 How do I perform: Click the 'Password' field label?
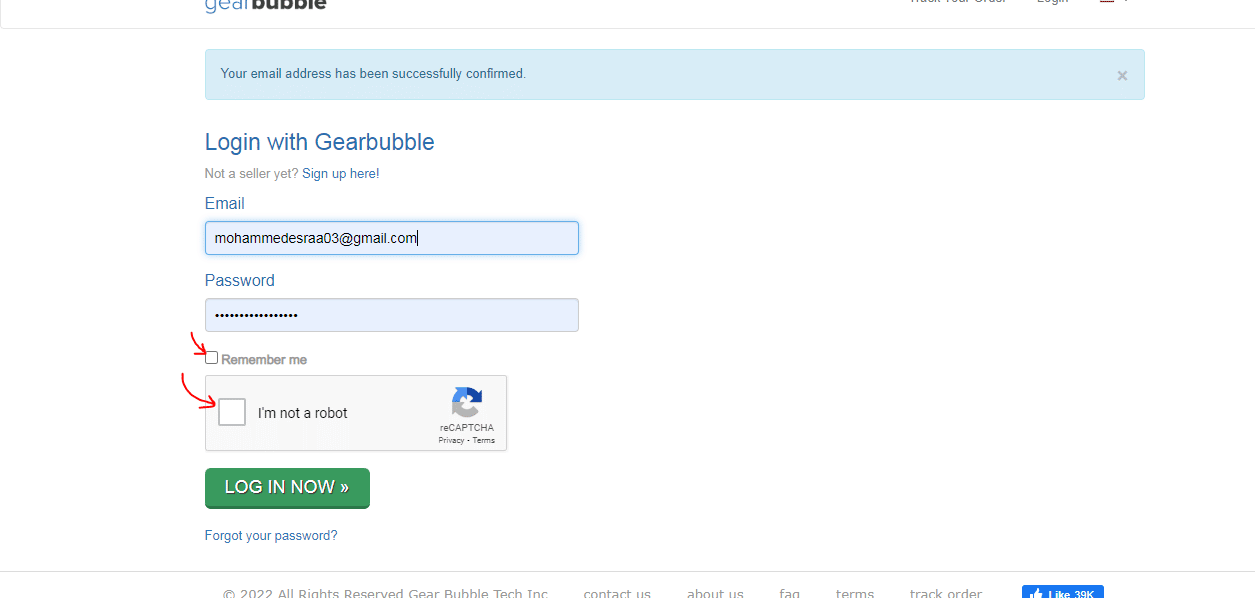(240, 280)
